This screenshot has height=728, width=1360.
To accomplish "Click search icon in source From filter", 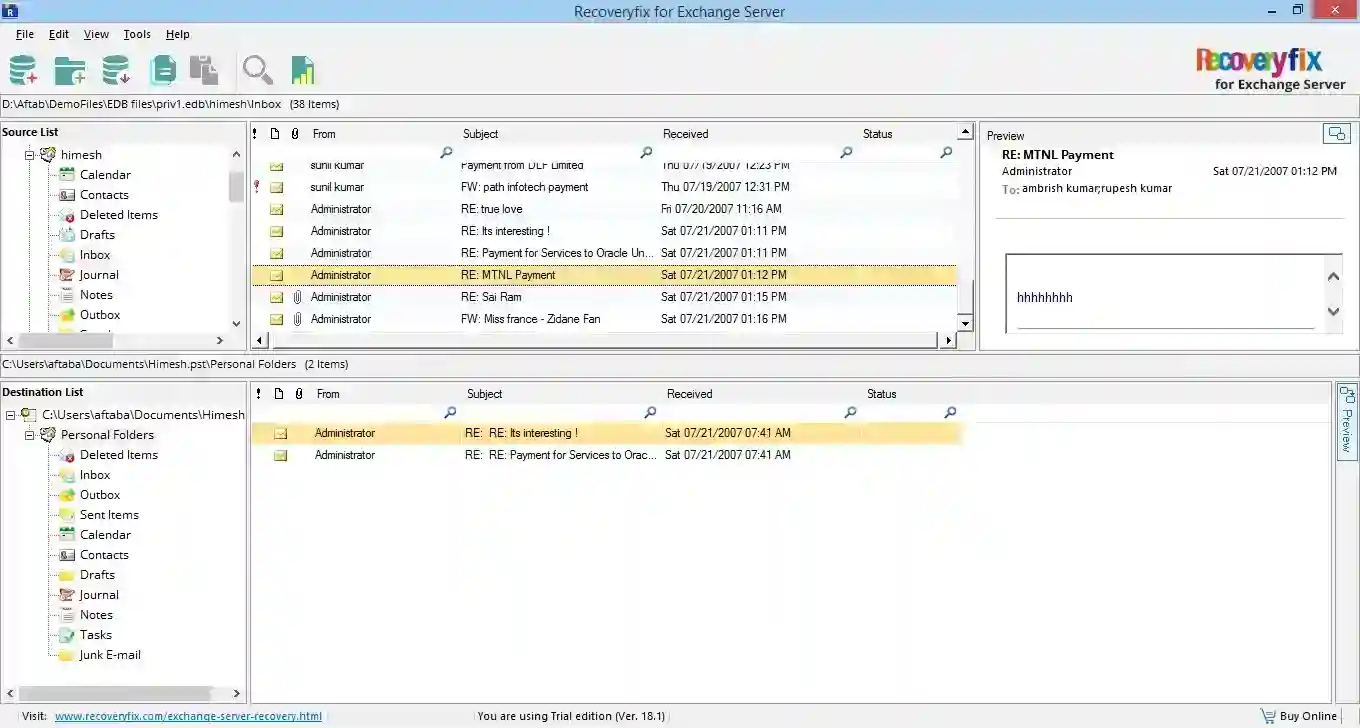I will pos(446,153).
